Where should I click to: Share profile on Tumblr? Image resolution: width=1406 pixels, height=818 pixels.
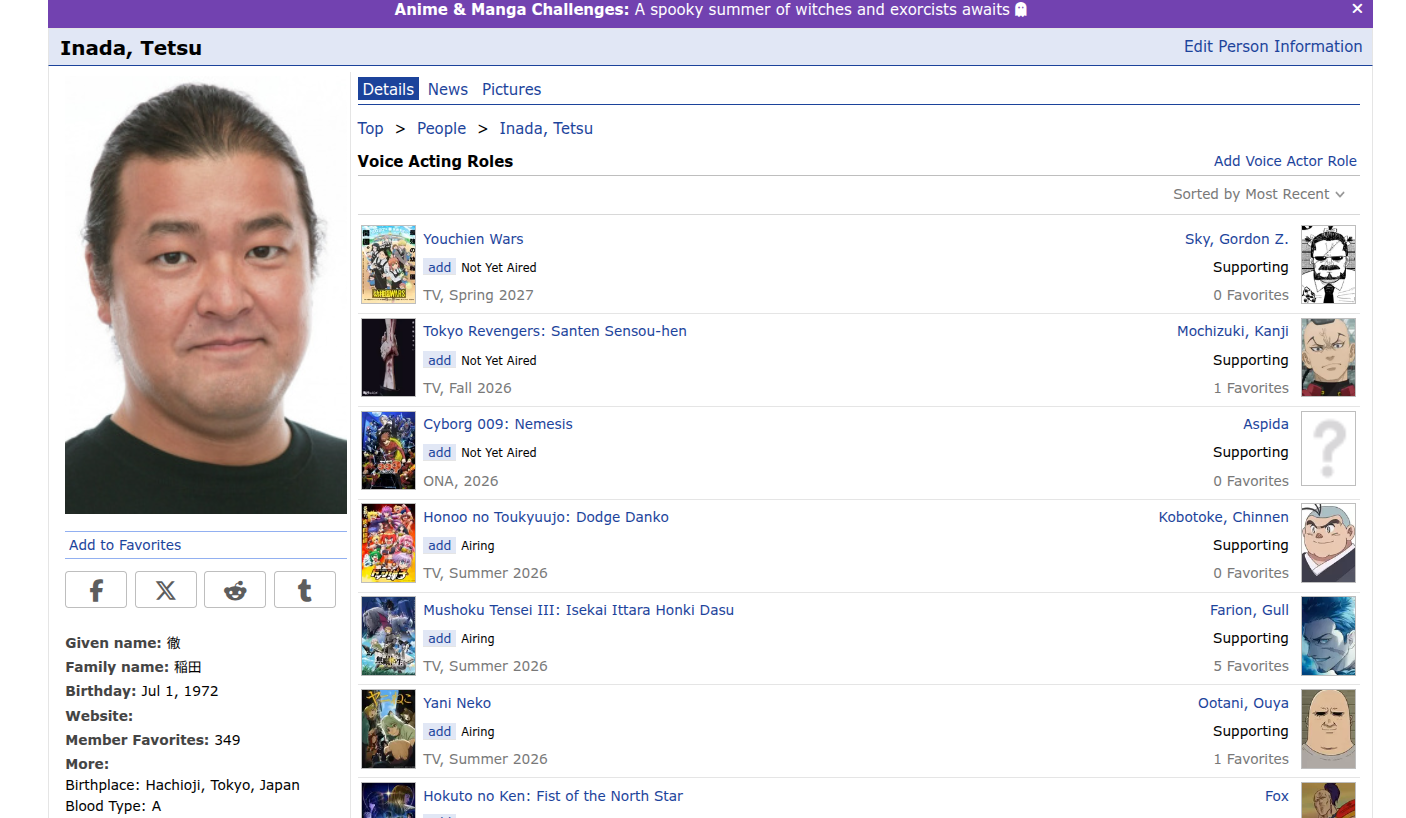[x=305, y=590]
